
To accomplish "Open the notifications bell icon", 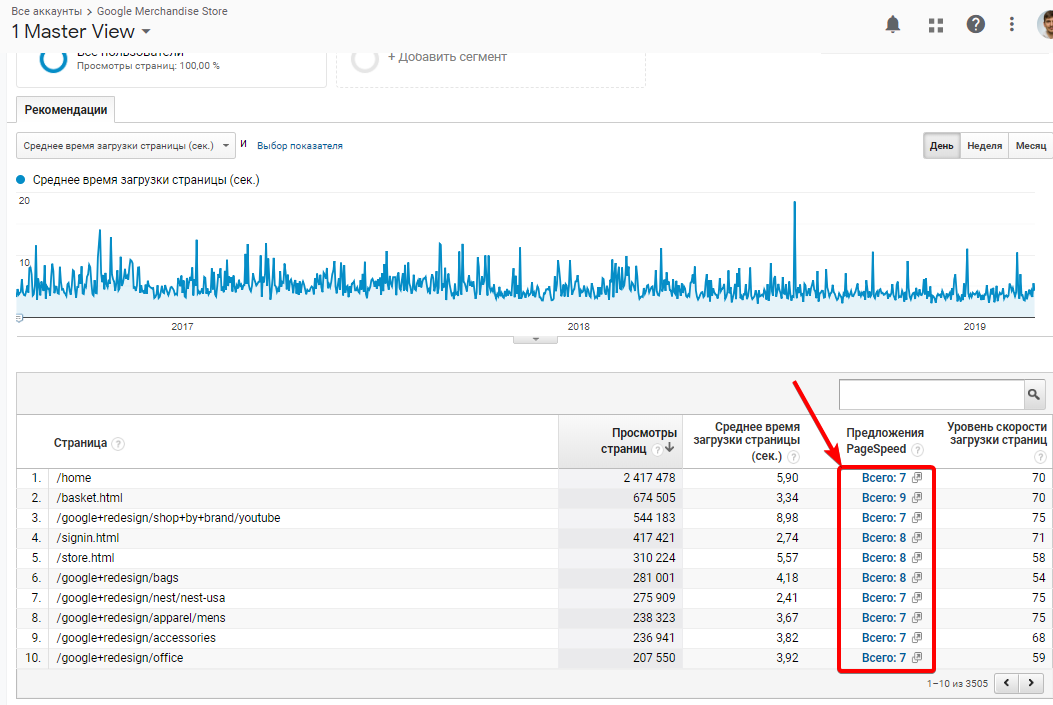I will 893,25.
